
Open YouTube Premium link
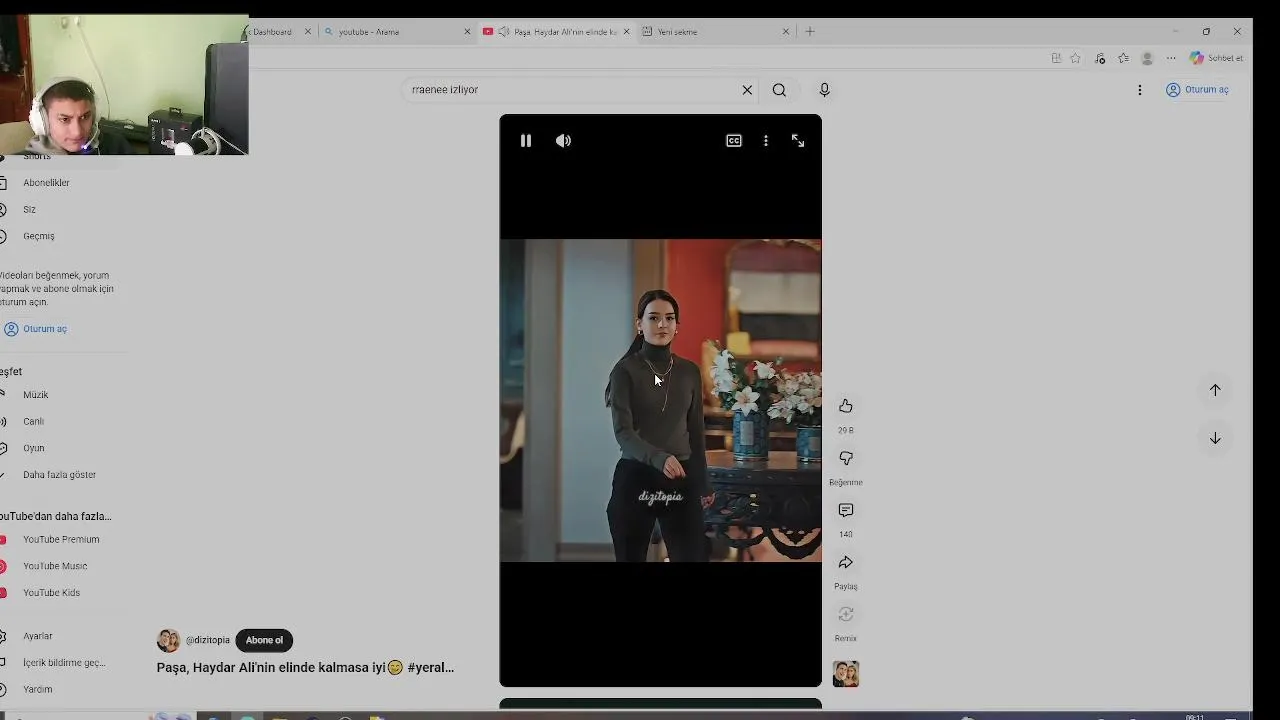[x=61, y=540]
